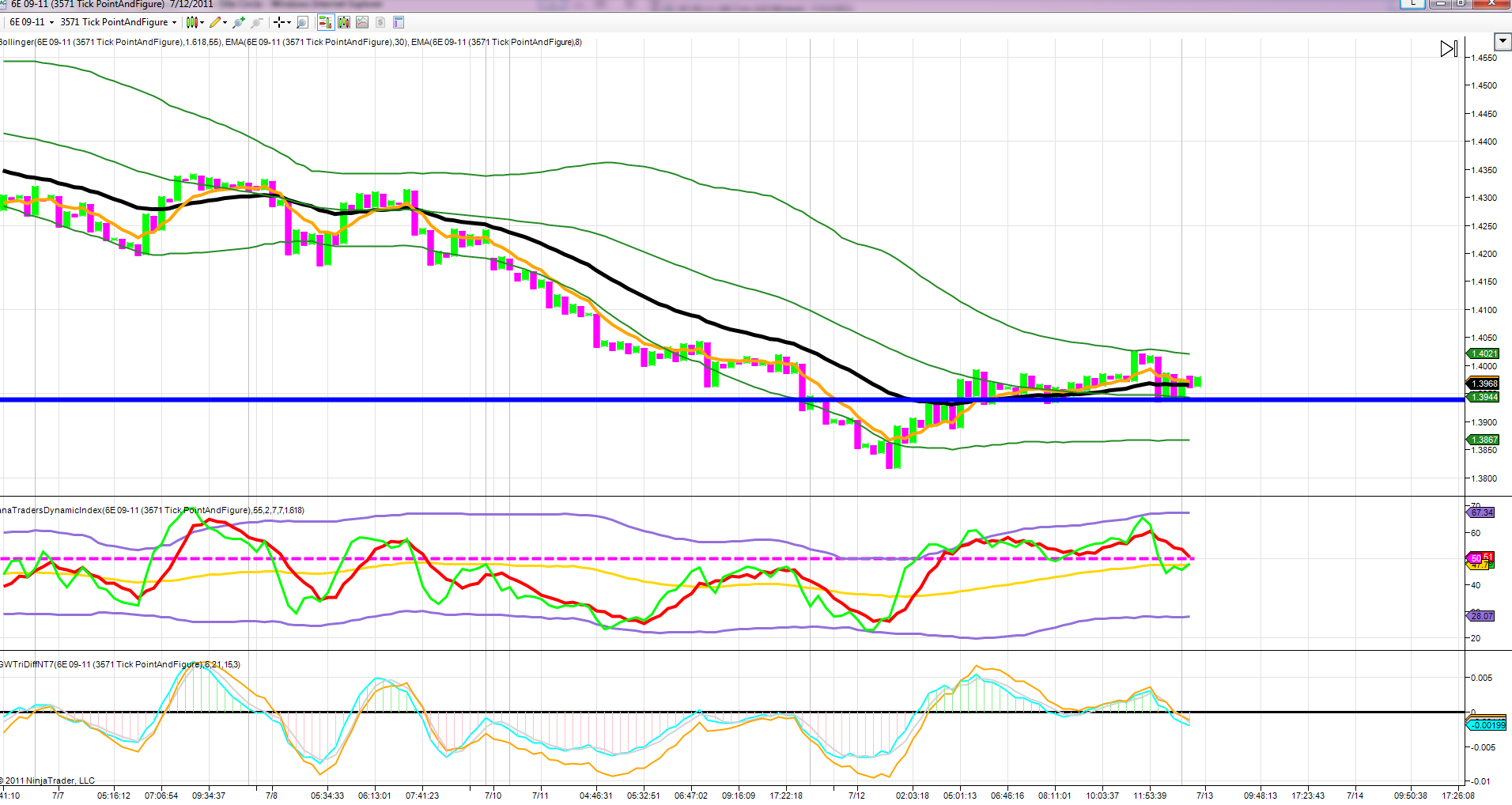Click the EMA 30 indicator label

coord(316,43)
